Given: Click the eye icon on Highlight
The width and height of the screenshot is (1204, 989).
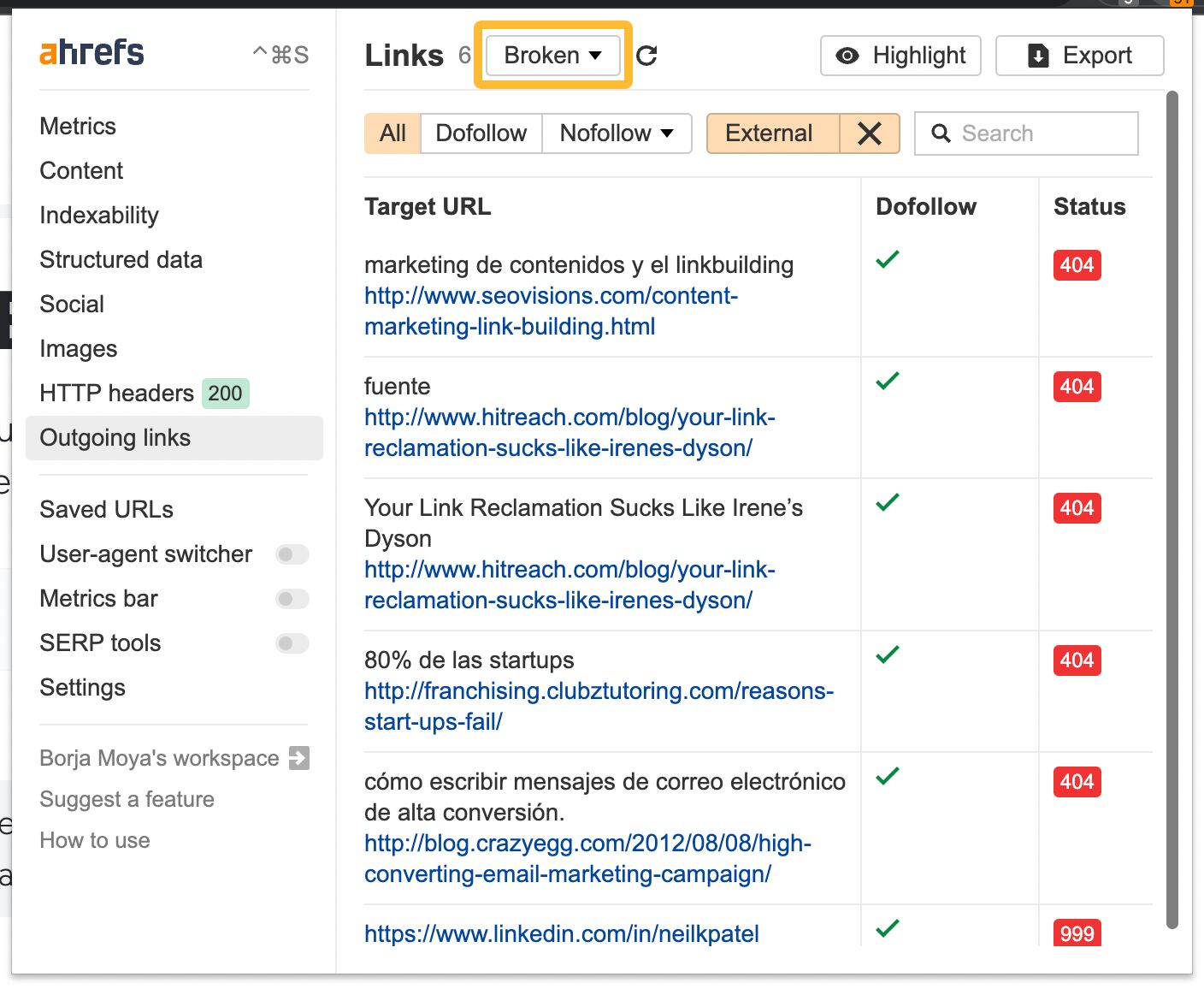Looking at the screenshot, I should coord(847,56).
